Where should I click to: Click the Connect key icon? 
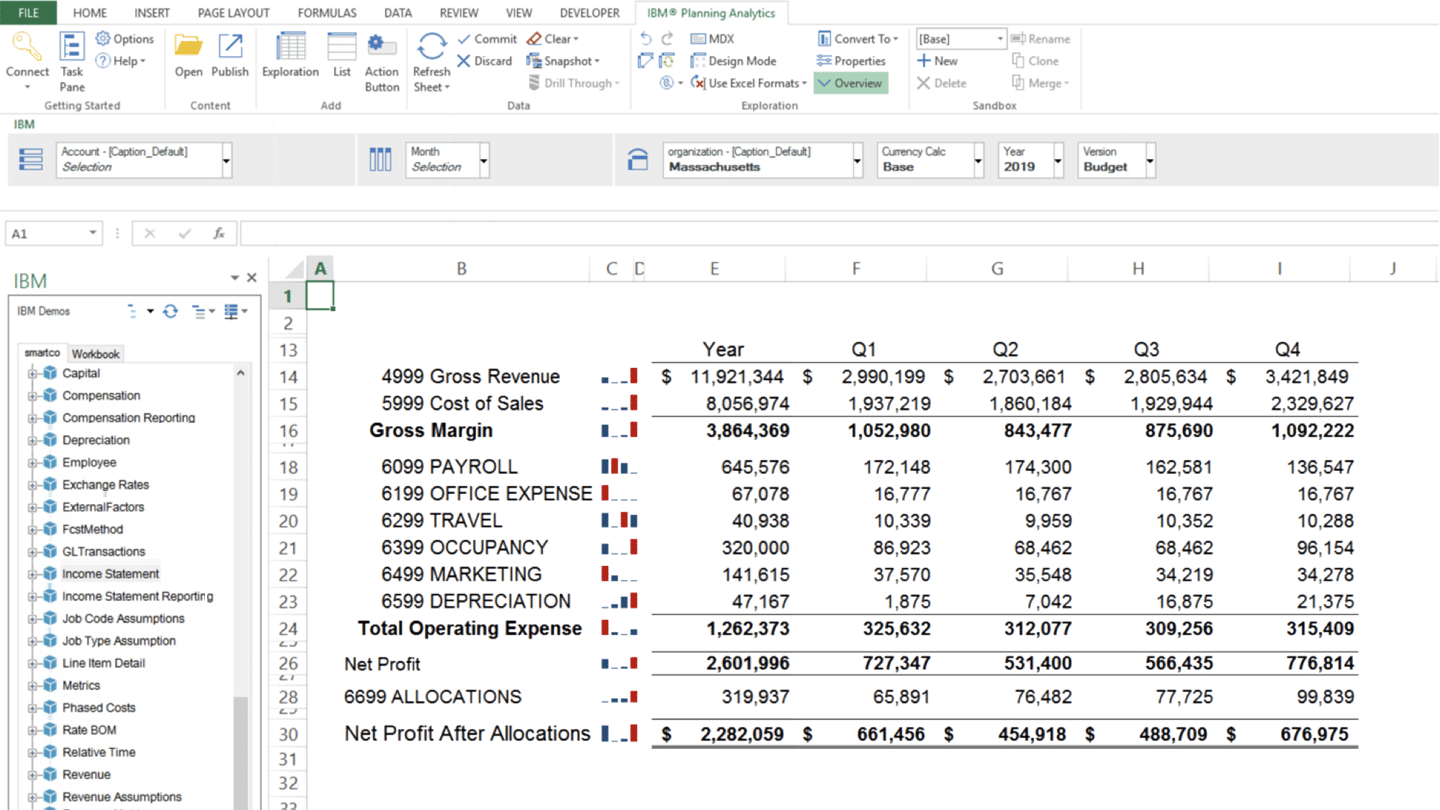(27, 46)
